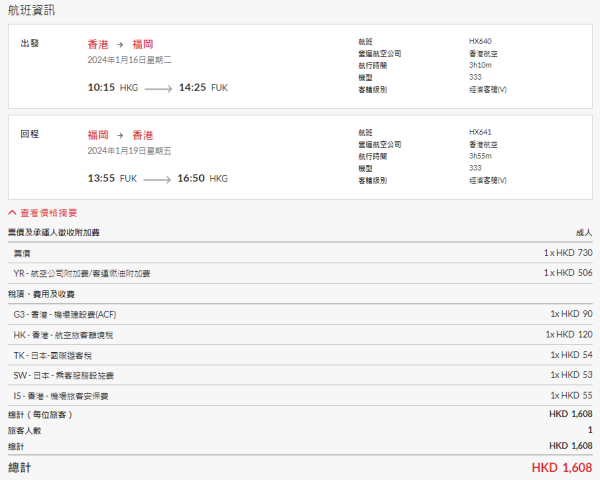Select the 回程 return flight label
This screenshot has height=480, width=600.
31,132
